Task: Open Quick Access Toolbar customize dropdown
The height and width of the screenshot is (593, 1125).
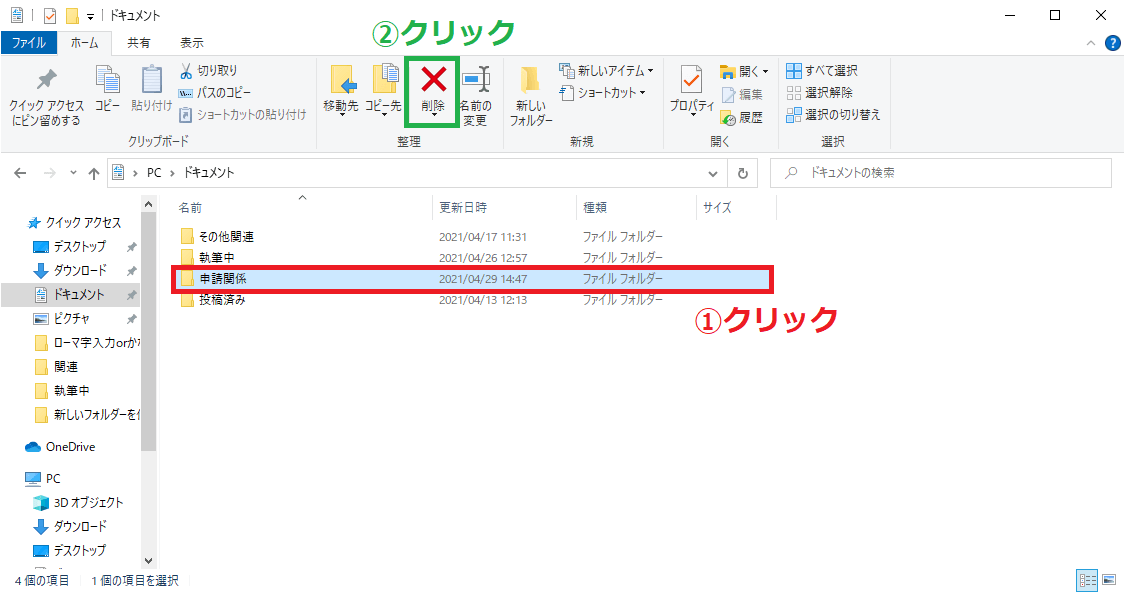Action: click(90, 16)
